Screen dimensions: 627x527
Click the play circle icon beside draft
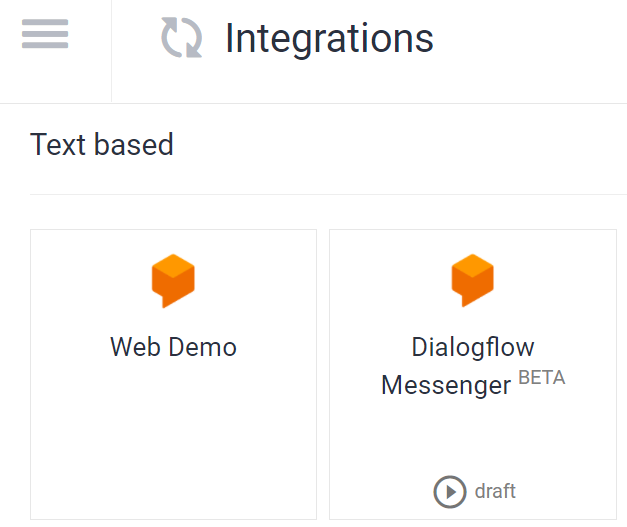click(450, 491)
